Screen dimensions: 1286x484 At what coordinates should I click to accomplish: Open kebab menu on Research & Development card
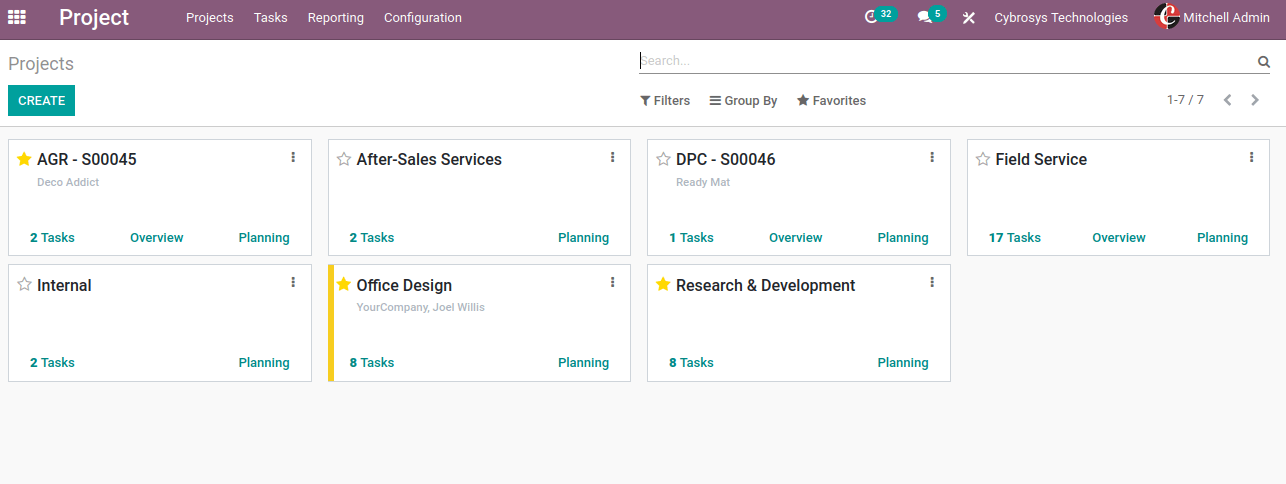tap(932, 282)
